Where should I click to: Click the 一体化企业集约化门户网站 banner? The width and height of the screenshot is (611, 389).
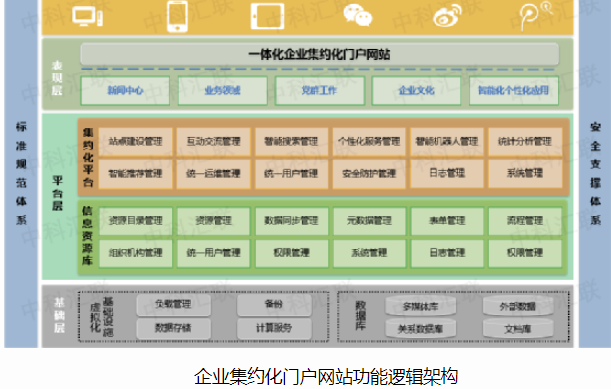(320, 54)
